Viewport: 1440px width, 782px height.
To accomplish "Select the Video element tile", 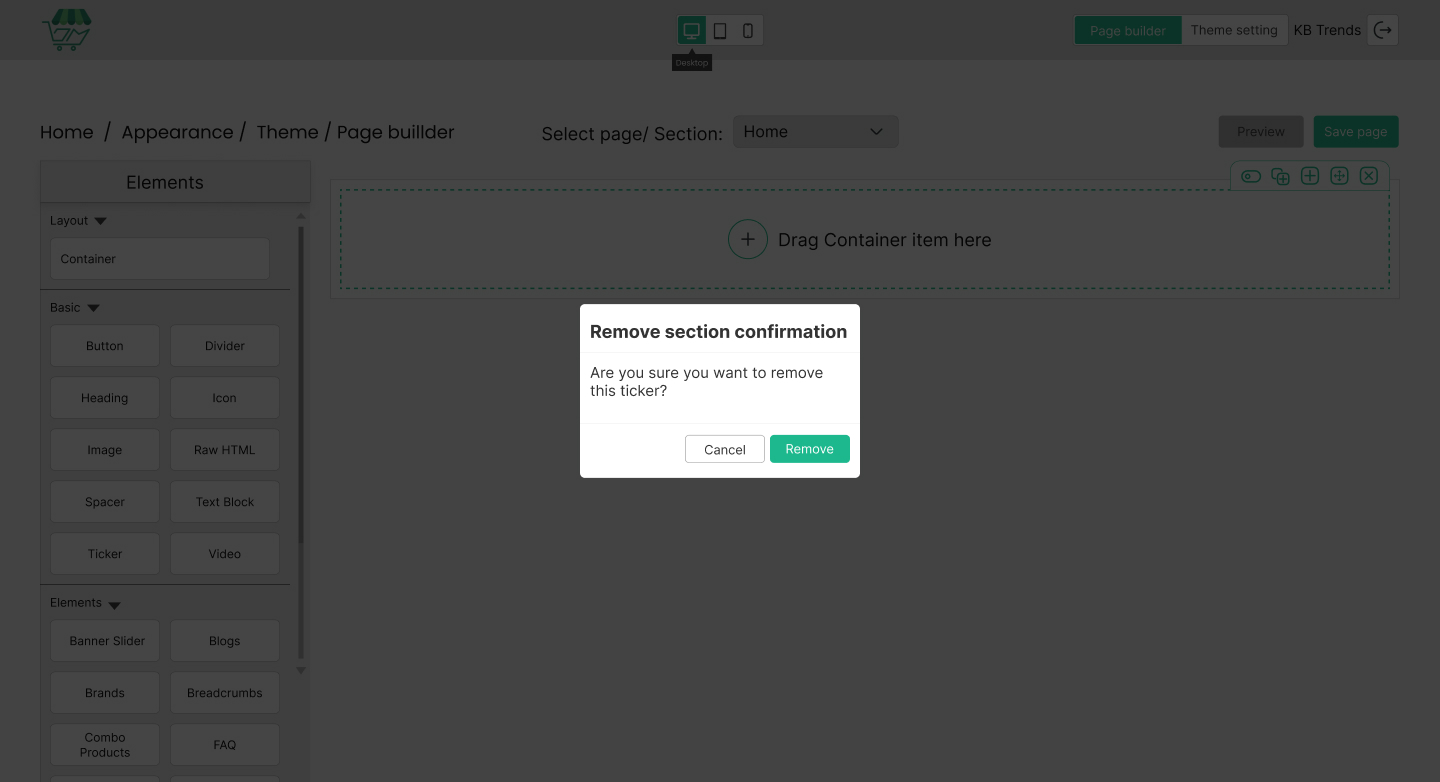I will pyautogui.click(x=225, y=554).
